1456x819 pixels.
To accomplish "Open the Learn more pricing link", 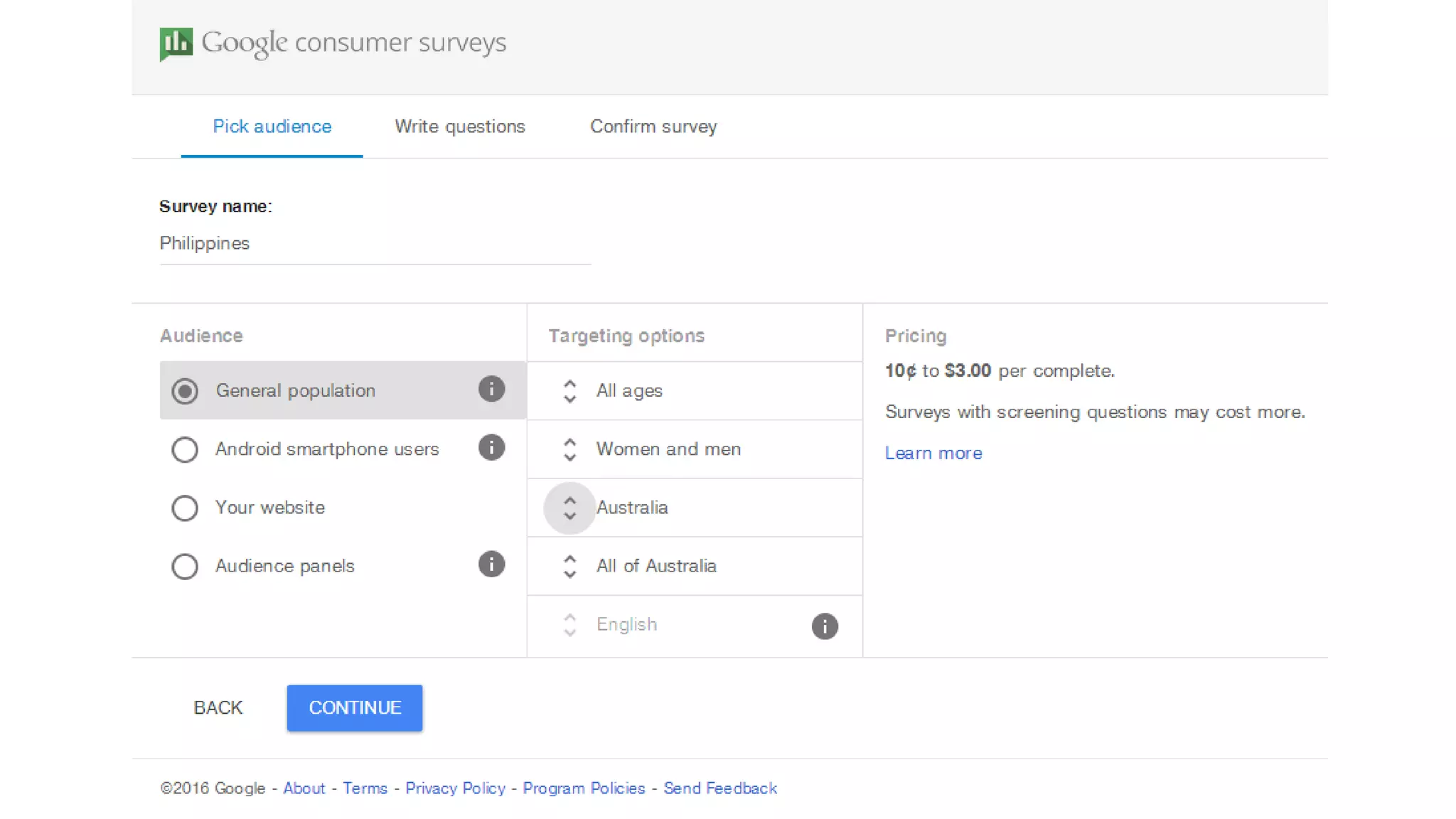I will tap(933, 454).
